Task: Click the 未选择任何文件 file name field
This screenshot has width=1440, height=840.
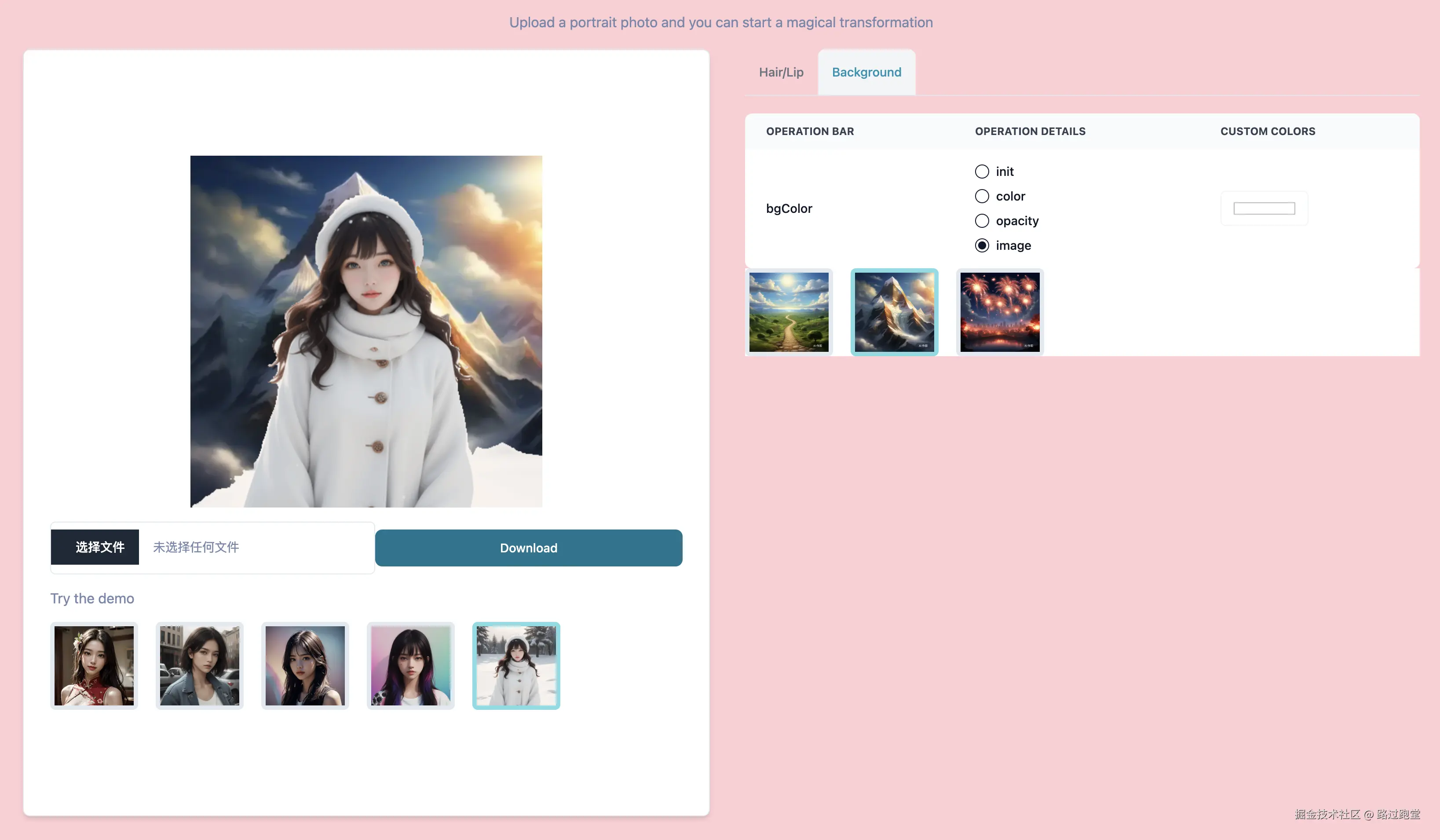Action: (196, 547)
